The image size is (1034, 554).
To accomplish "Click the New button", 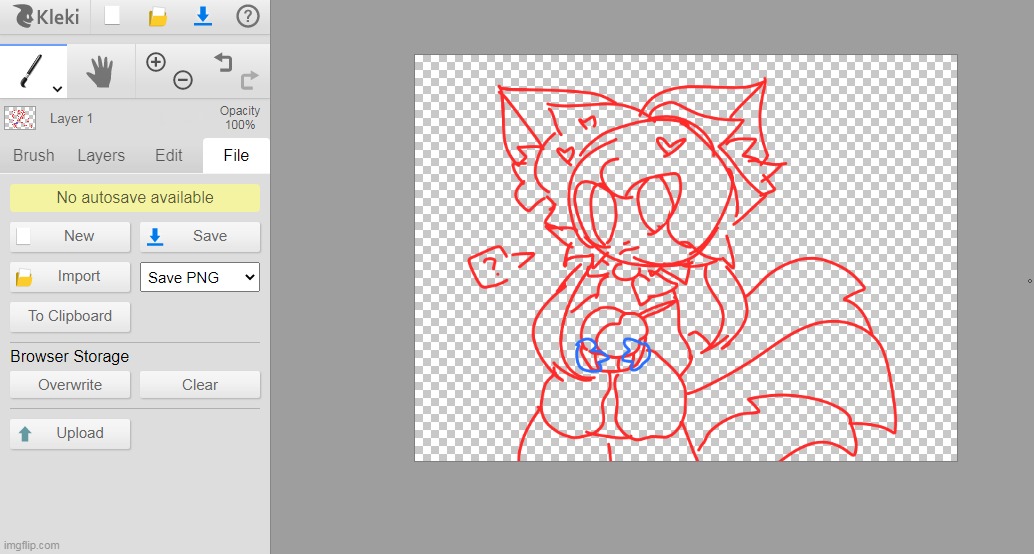I will tap(70, 236).
